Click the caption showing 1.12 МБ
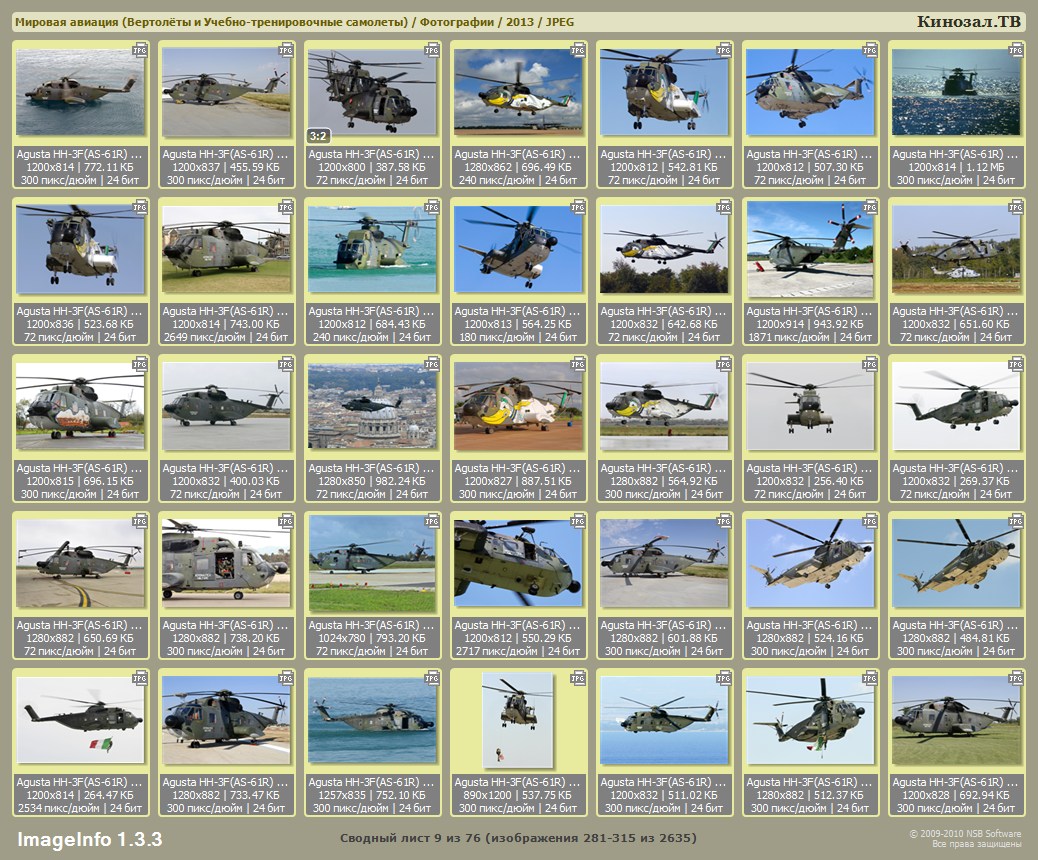This screenshot has height=860, width=1038. [956, 167]
